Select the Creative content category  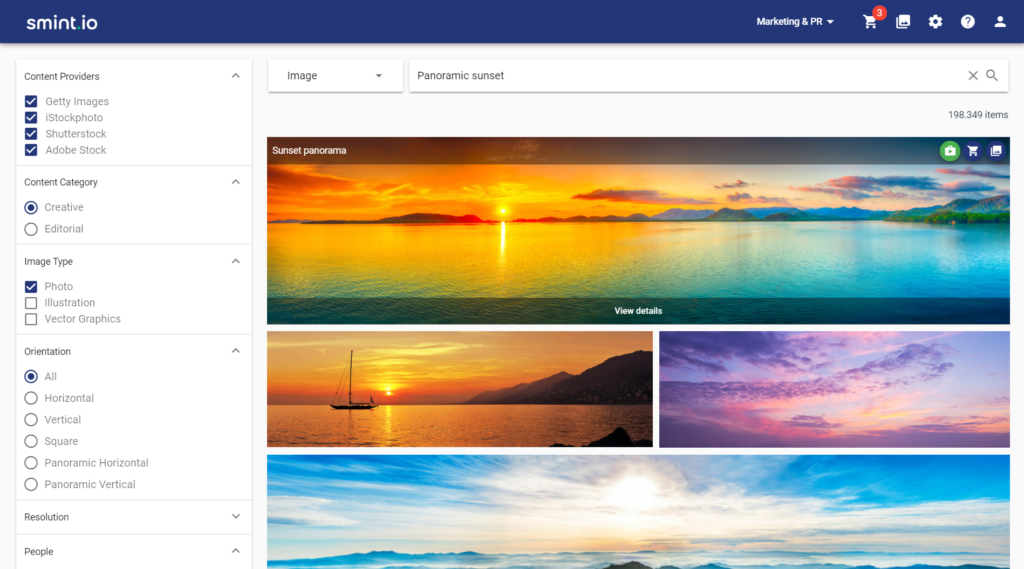tap(31, 208)
